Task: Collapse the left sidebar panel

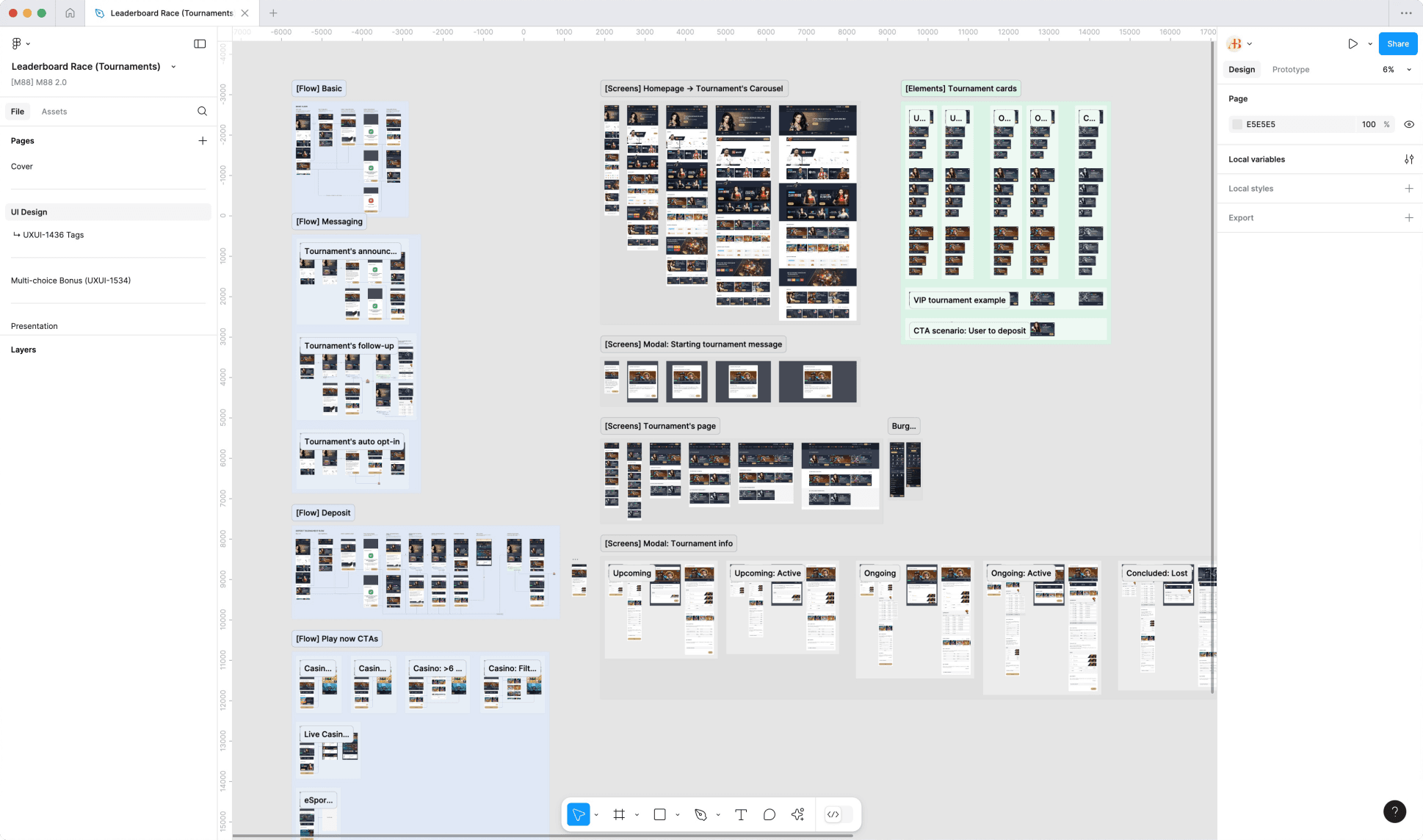Action: 200,44
